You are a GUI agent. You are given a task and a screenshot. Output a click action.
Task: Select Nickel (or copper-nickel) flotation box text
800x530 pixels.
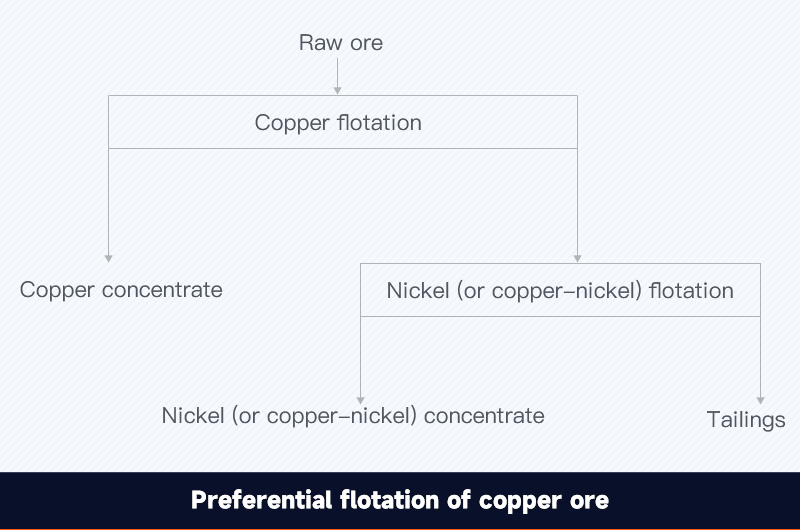point(560,291)
